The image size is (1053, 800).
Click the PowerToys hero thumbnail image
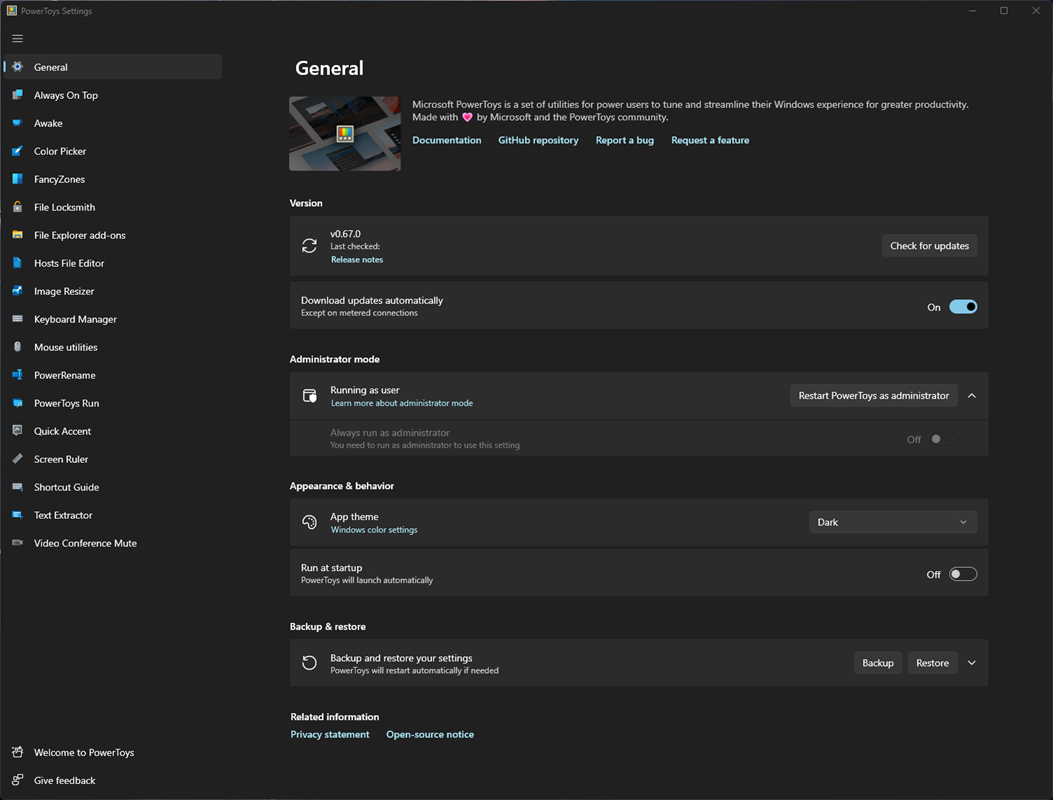345,133
